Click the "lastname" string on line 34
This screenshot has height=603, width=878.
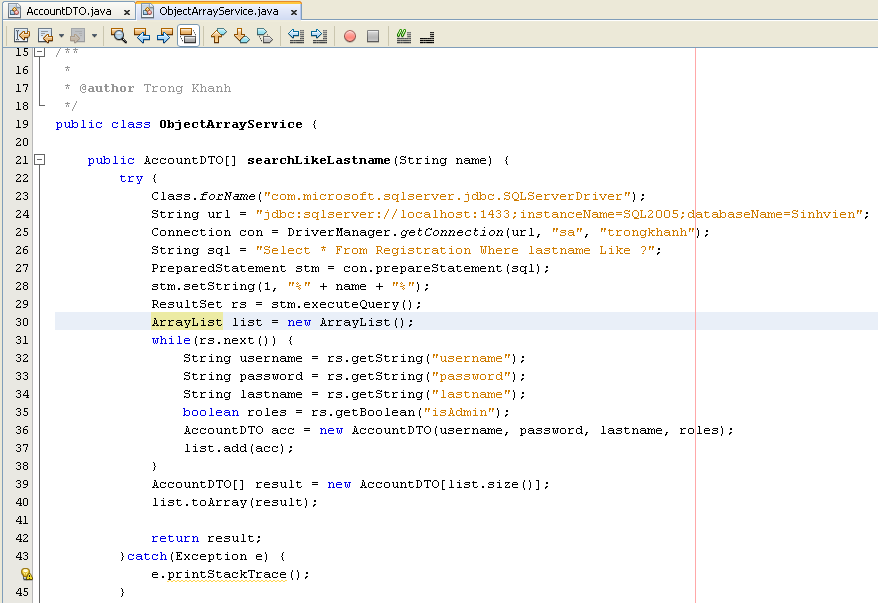coord(471,394)
